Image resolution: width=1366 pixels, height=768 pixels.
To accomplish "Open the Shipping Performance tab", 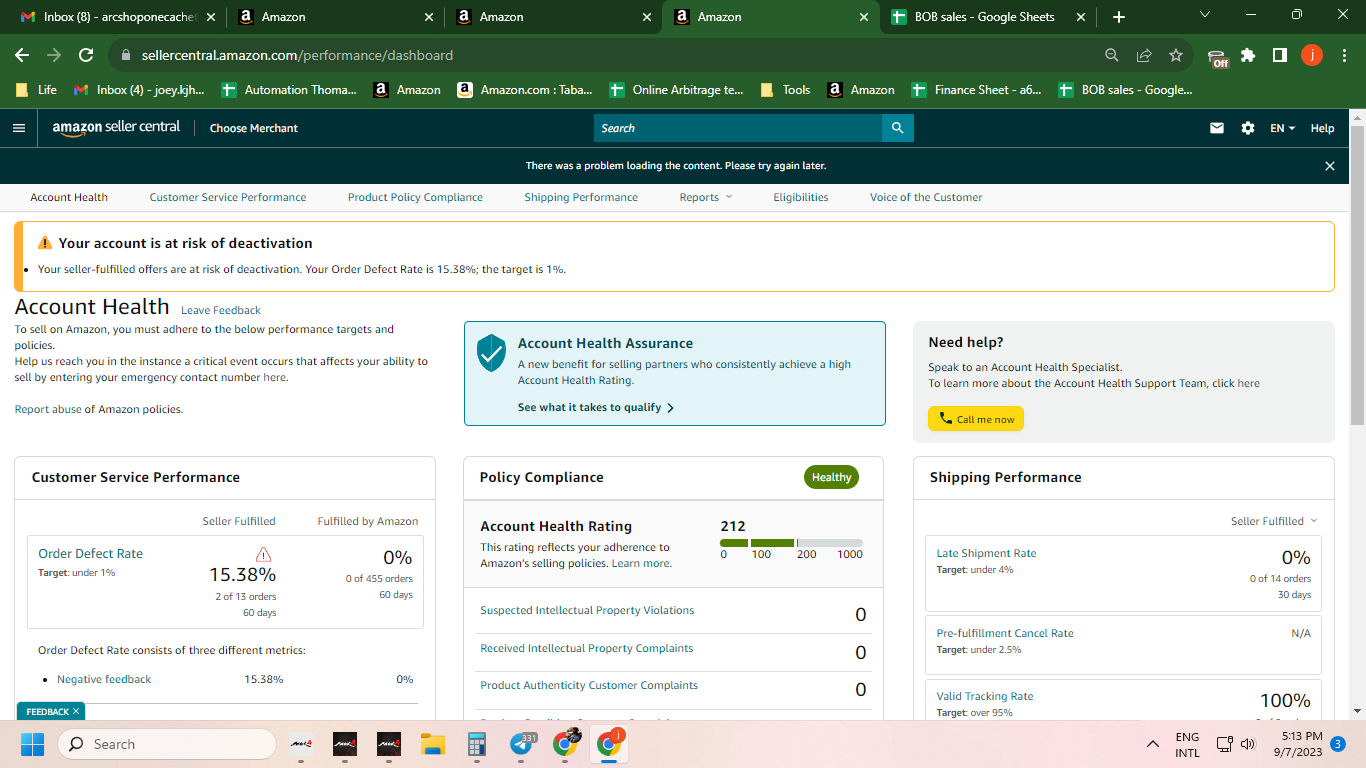I will point(581,197).
